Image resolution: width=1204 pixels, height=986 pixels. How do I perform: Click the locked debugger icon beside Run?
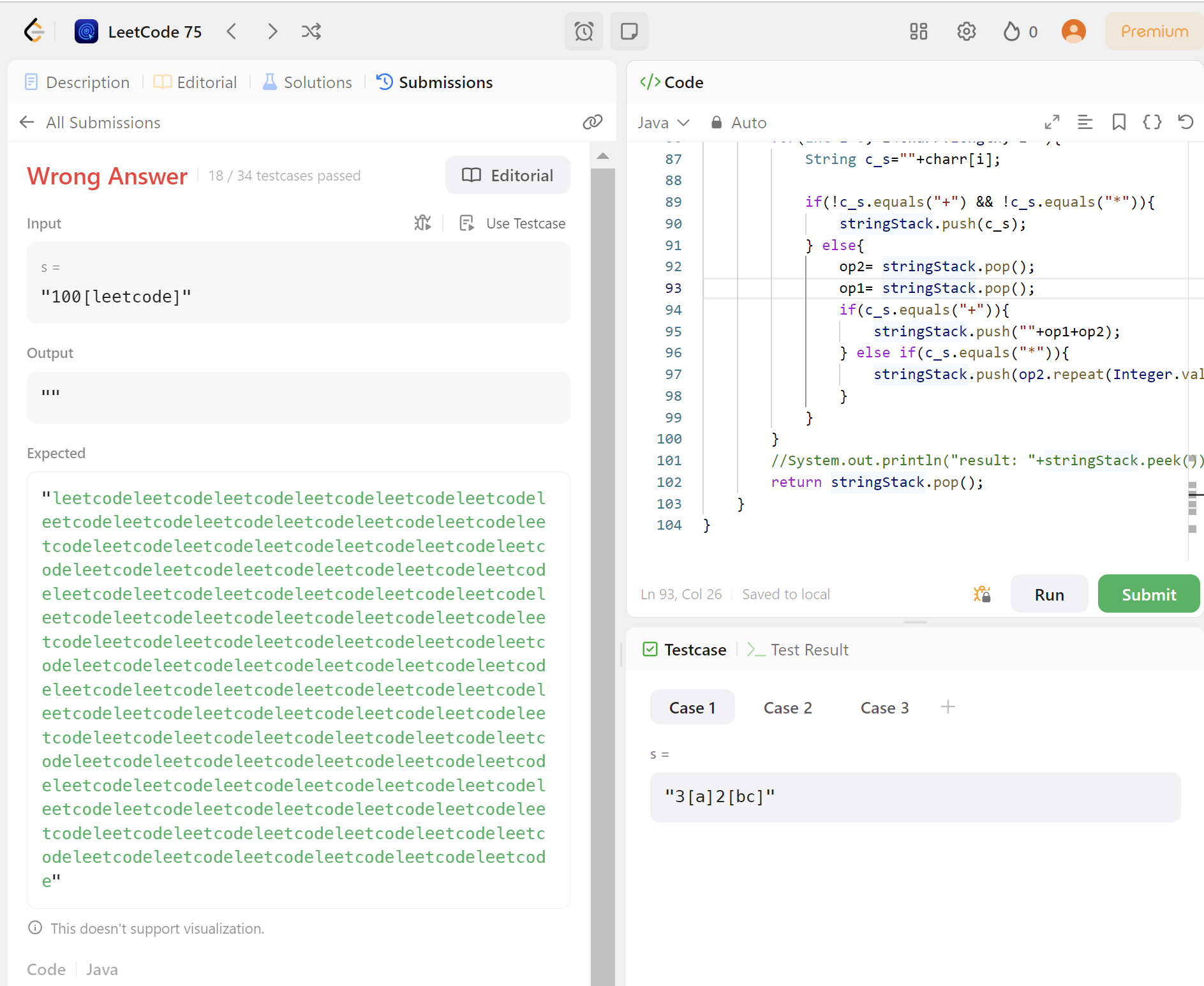pos(982,594)
